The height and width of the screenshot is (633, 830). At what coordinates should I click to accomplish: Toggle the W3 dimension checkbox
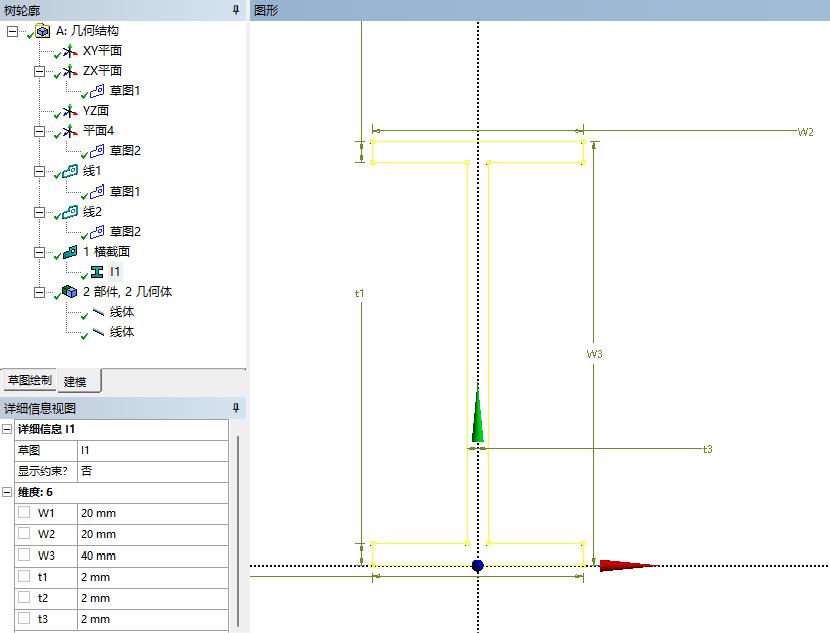click(23, 555)
